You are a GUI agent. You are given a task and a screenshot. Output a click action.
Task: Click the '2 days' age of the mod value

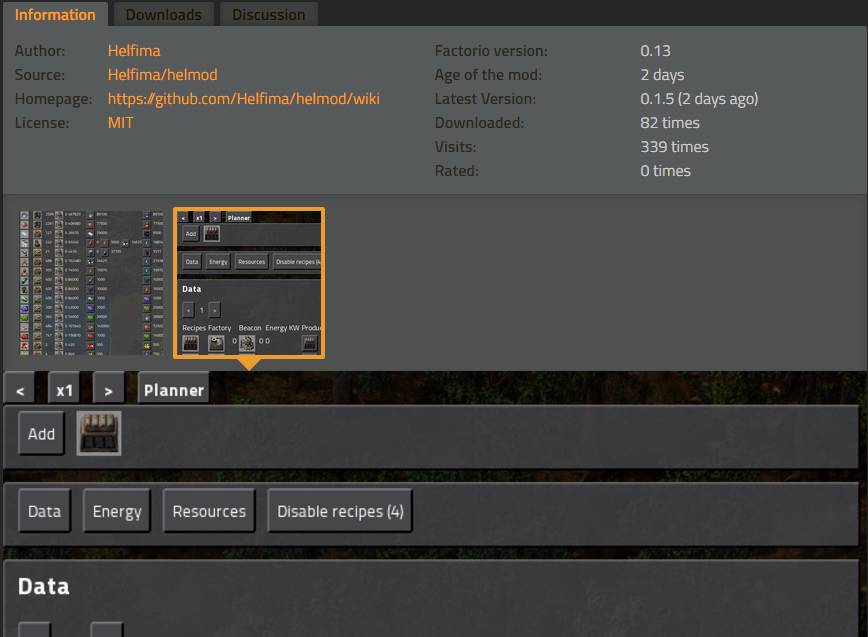coord(662,75)
